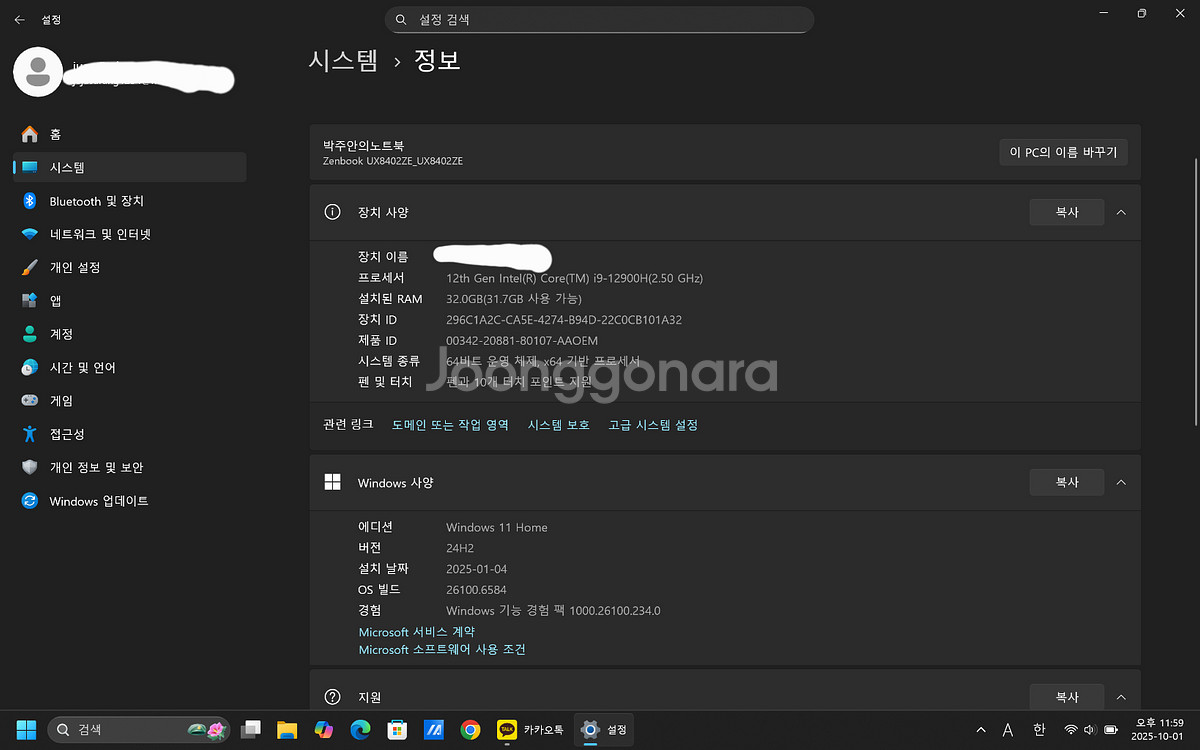Open Microsoft 서비스 계약 link
This screenshot has width=1200, height=750.
416,632
